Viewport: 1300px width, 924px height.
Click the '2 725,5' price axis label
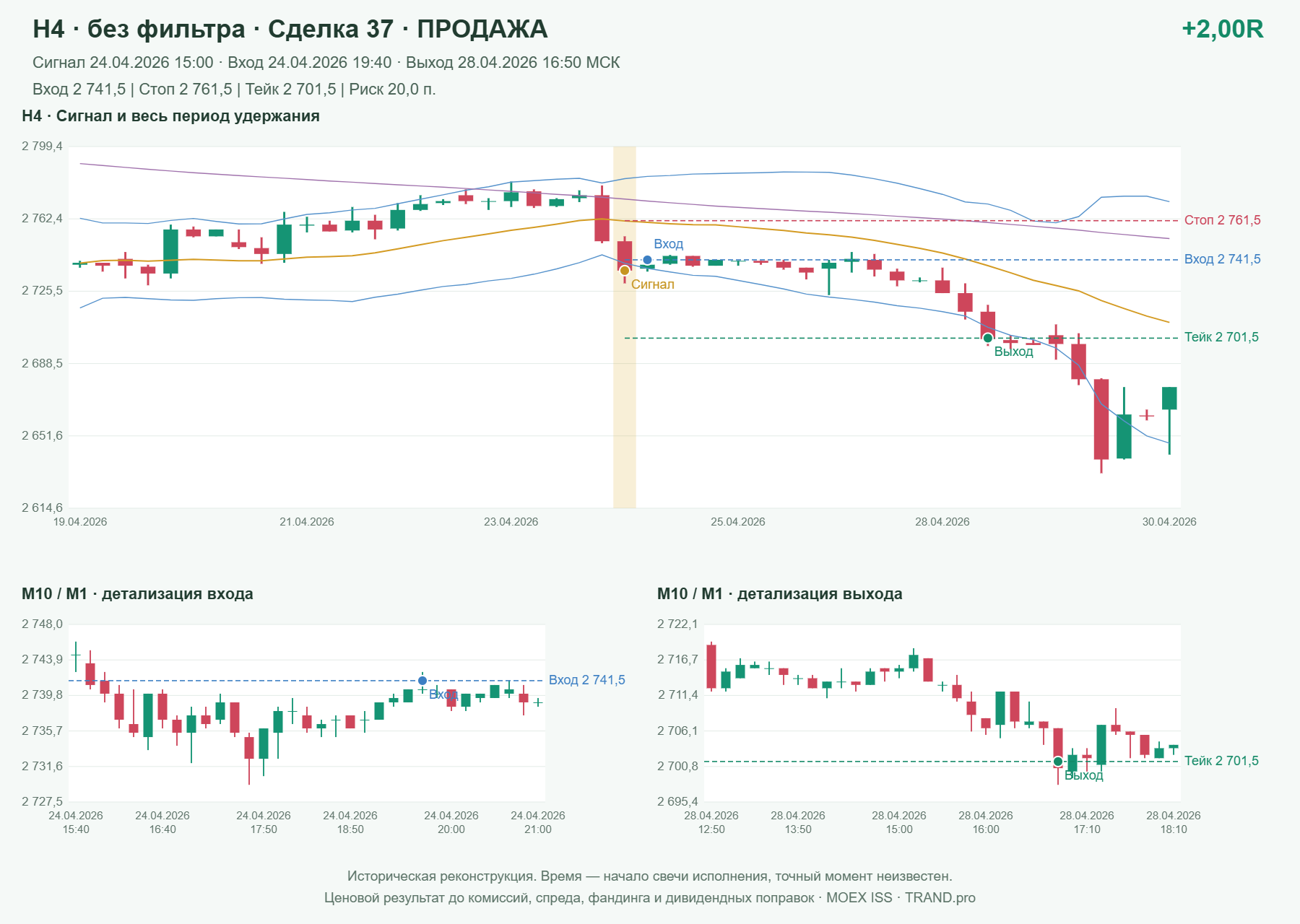point(42,291)
